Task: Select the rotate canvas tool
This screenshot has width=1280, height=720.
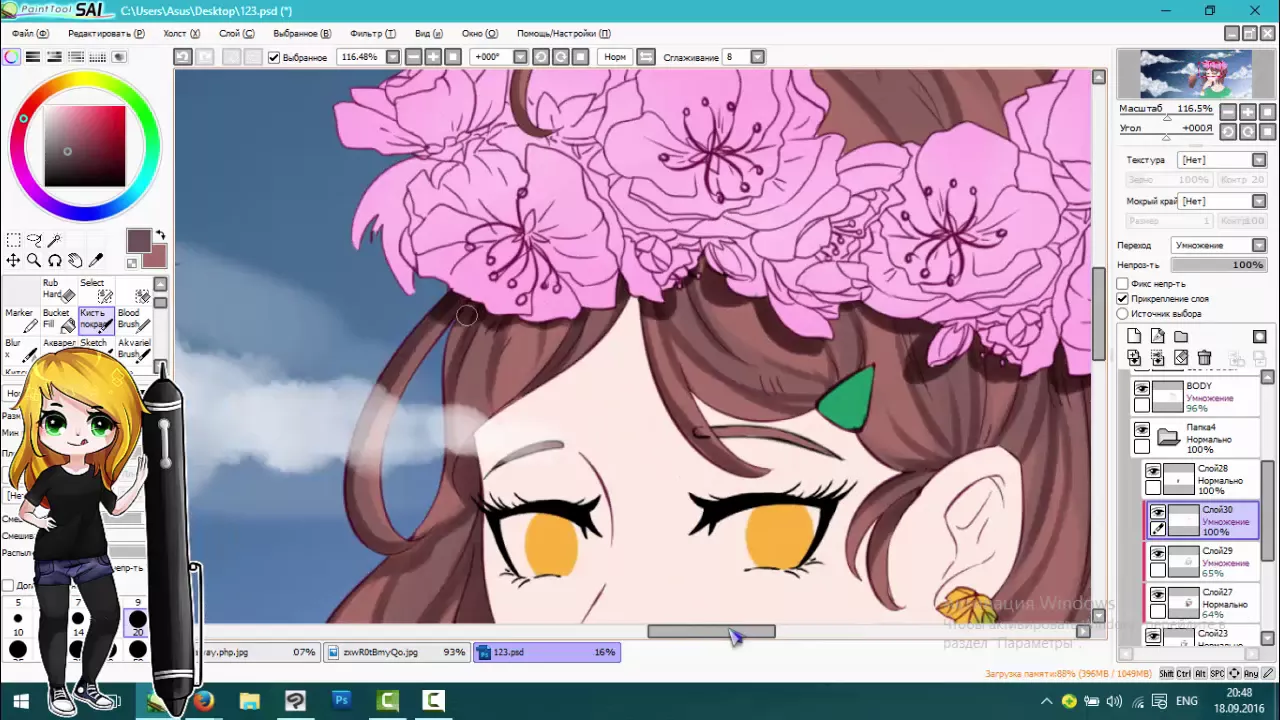Action: (x=55, y=260)
